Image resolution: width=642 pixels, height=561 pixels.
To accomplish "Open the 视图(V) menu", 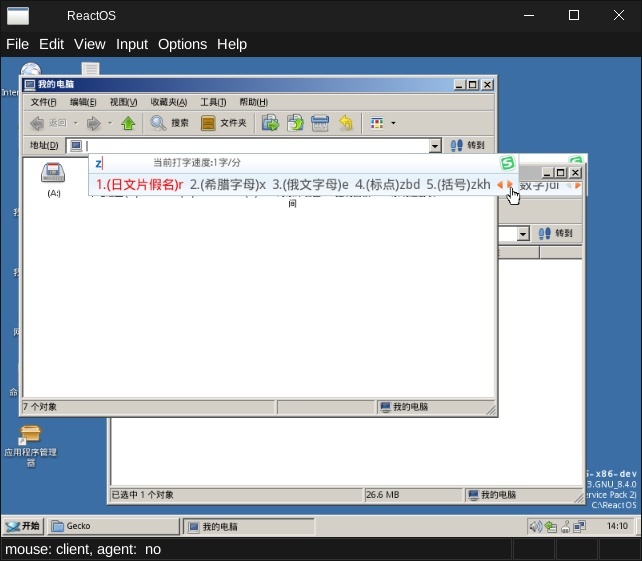I will point(123,102).
